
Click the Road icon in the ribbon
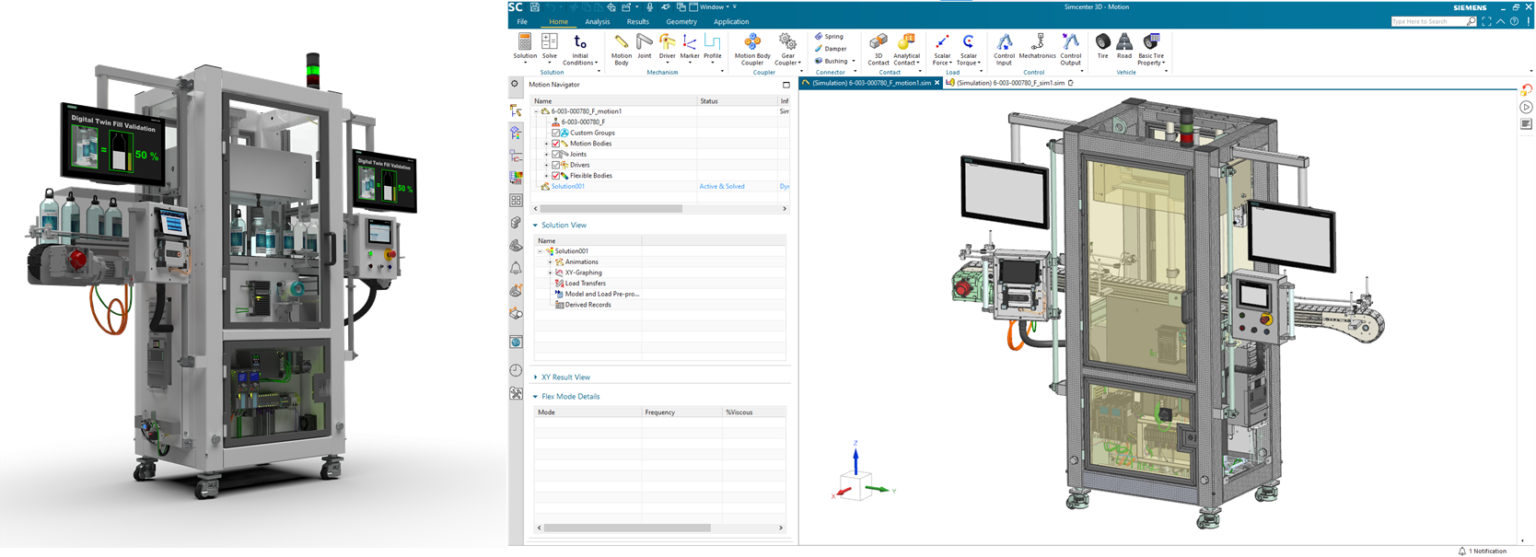point(1124,42)
